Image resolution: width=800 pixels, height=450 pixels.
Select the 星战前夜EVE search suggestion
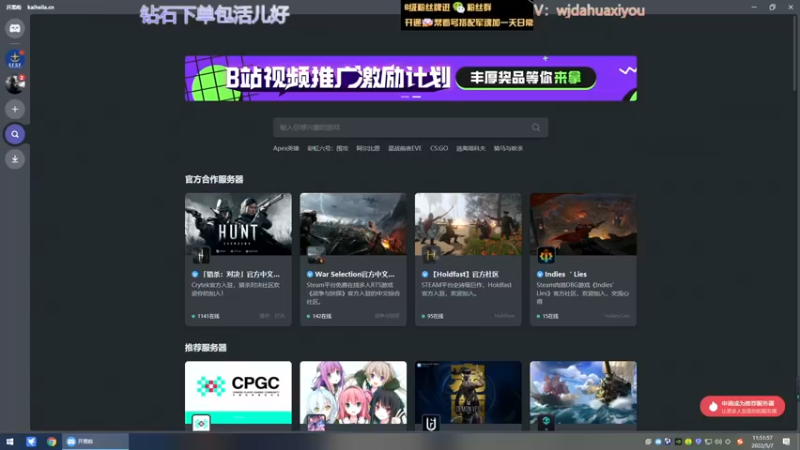point(405,148)
